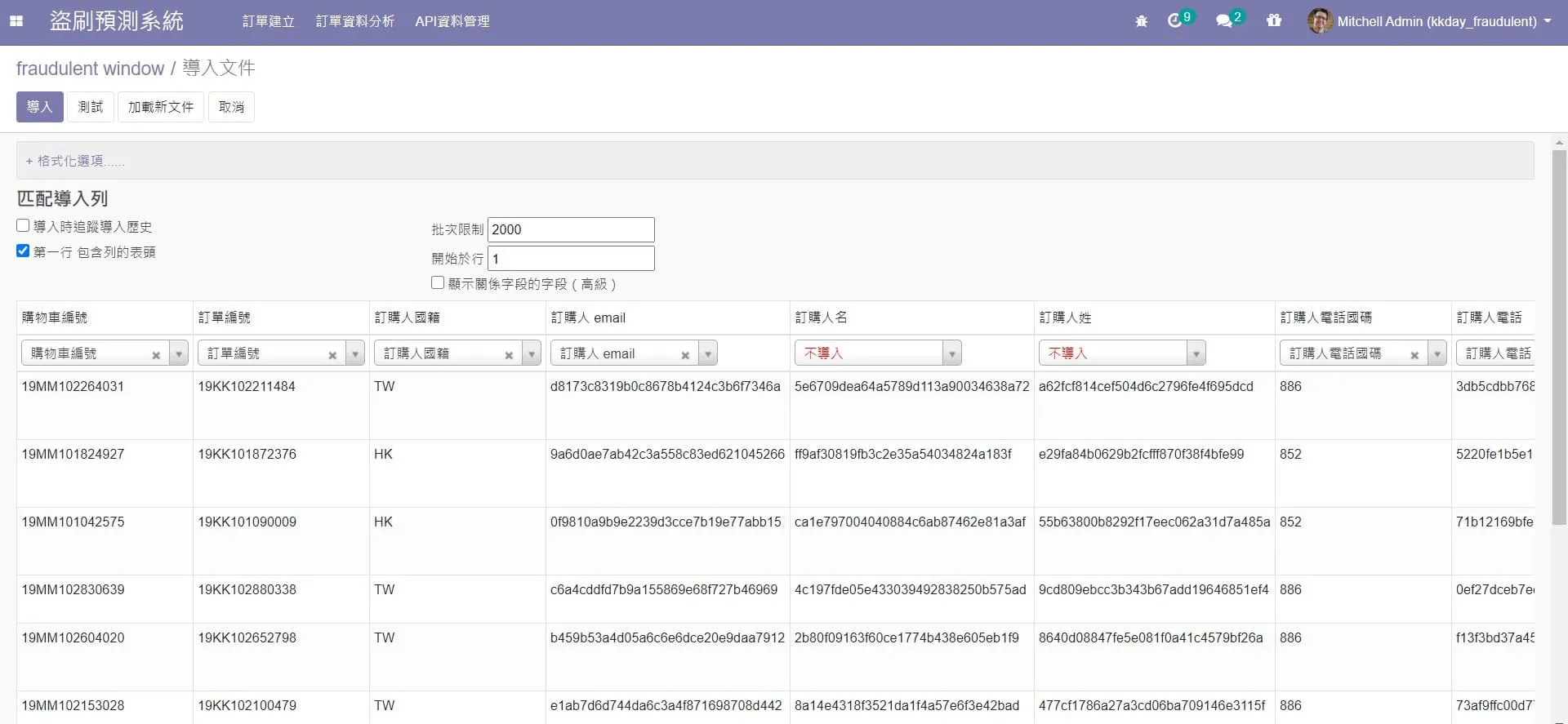The height and width of the screenshot is (724, 1568).
Task: Click Mitchell Admin avatar picture
Action: (x=1320, y=21)
